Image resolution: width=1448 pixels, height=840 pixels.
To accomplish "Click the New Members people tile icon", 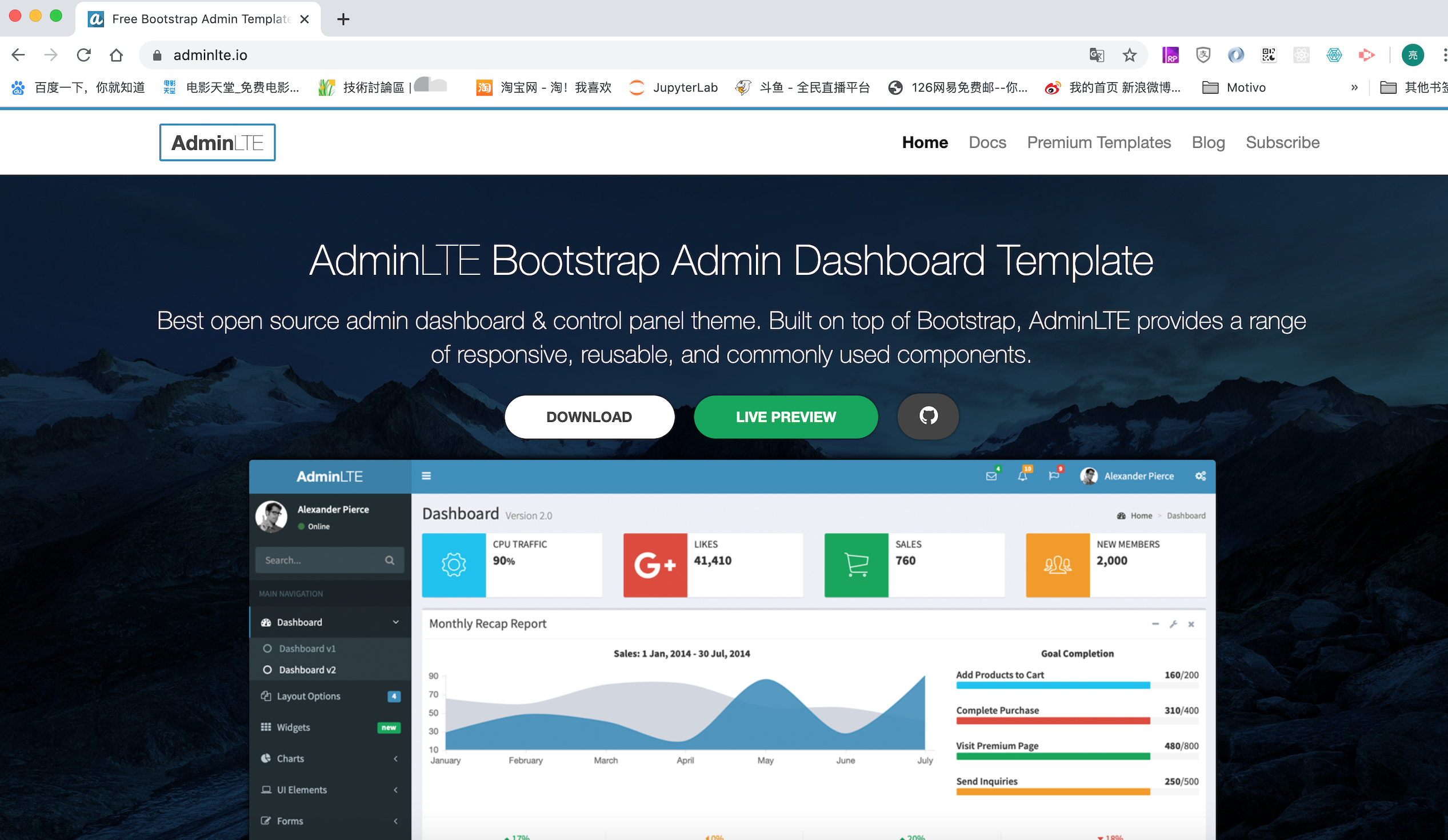I will pos(1058,565).
